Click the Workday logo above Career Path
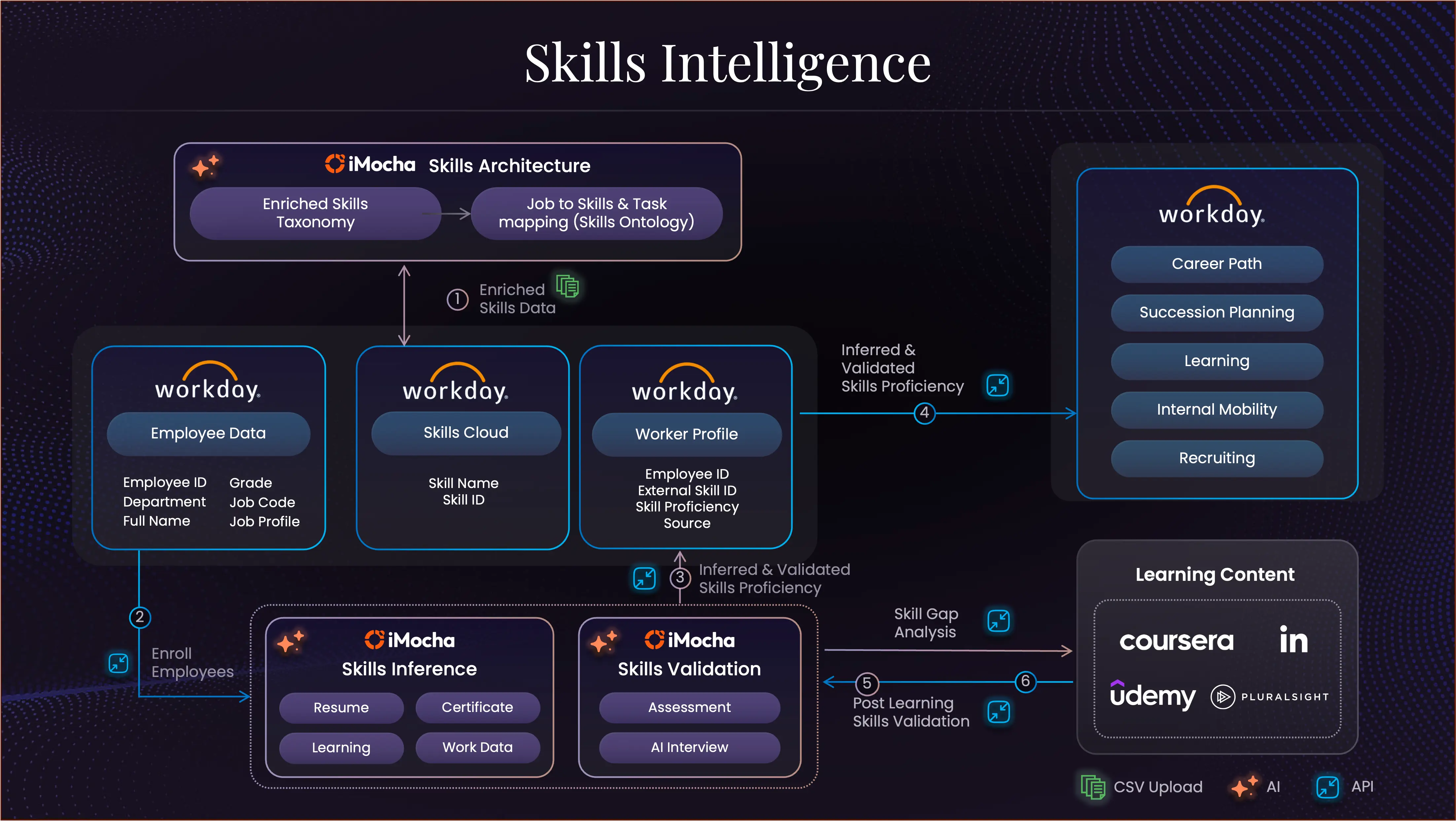Viewport: 1456px width, 825px height. (x=1212, y=206)
